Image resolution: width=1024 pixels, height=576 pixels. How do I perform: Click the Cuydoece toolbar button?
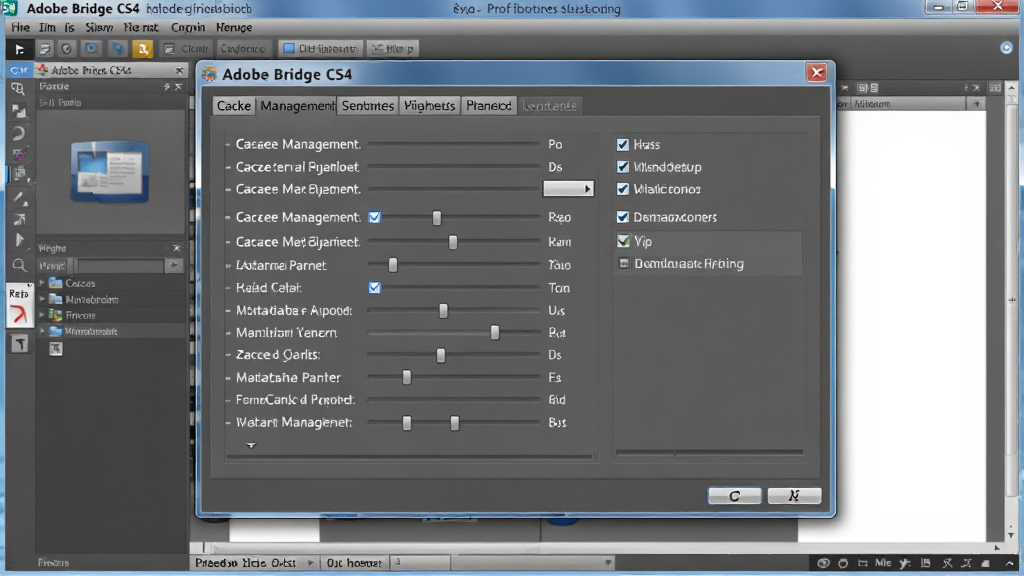[x=243, y=49]
